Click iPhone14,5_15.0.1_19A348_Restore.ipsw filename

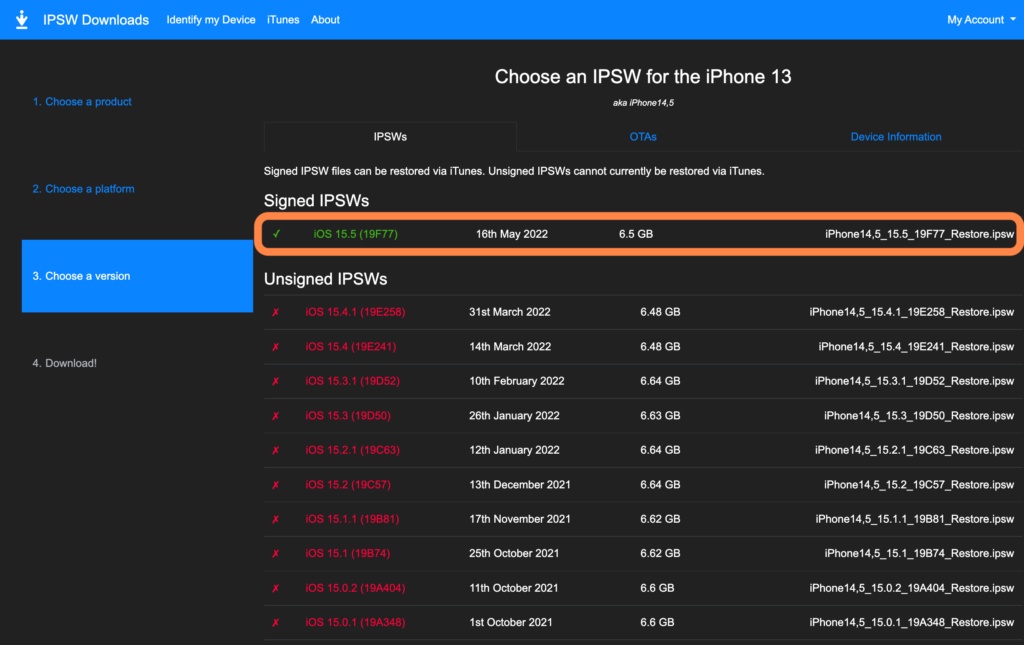click(911, 623)
